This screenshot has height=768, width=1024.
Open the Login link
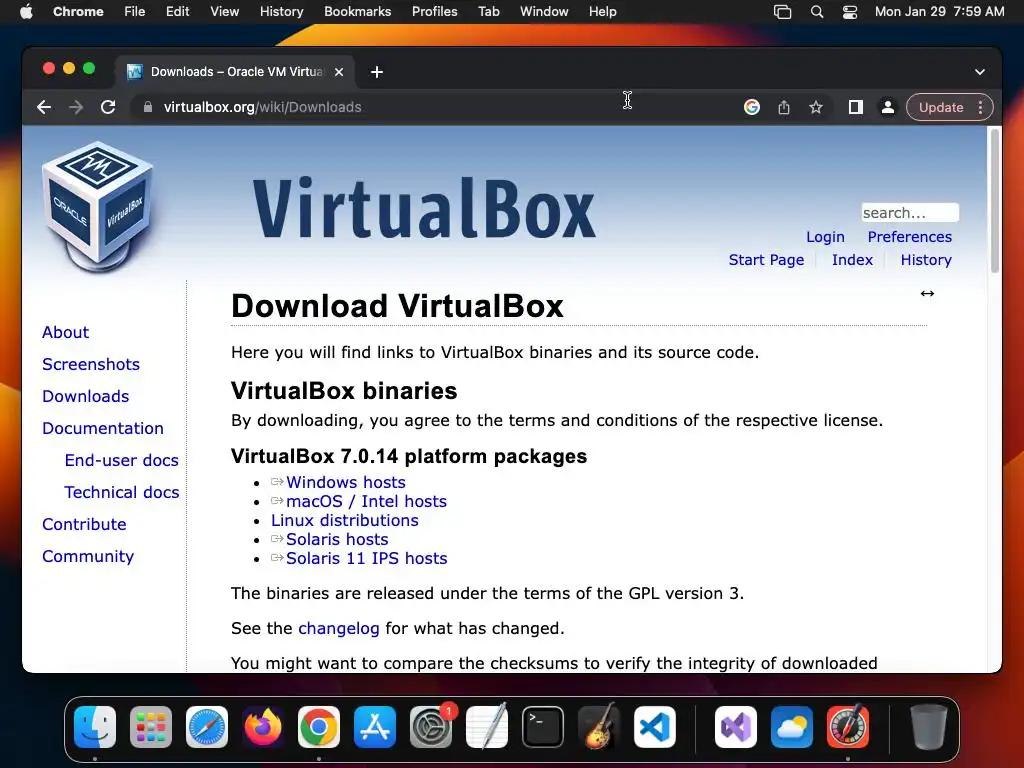825,236
